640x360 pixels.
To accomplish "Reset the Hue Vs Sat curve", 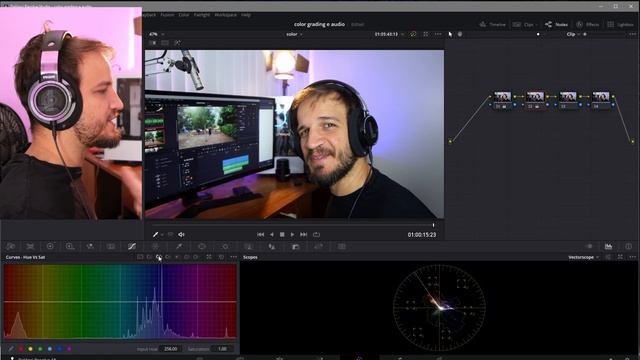I will click(221, 257).
